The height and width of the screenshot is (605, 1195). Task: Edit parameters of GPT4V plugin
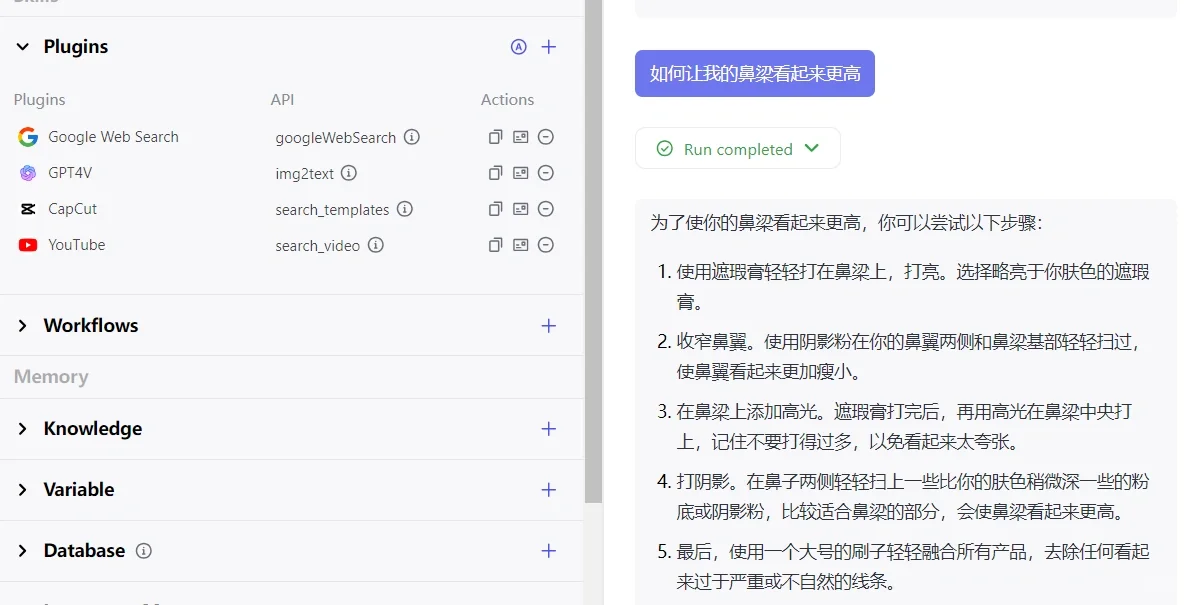click(x=521, y=173)
